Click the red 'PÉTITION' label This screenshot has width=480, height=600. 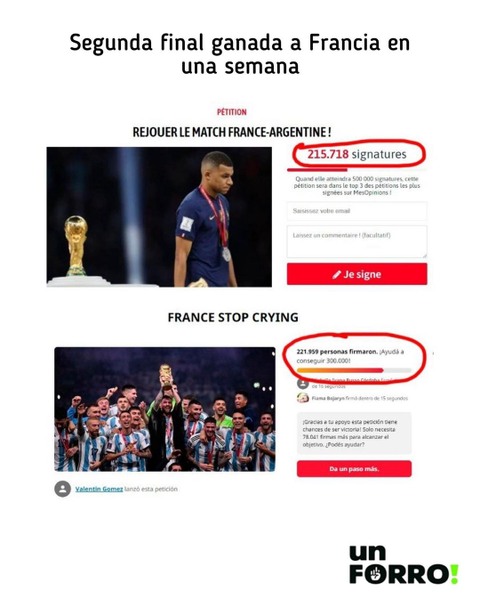pyautogui.click(x=232, y=112)
